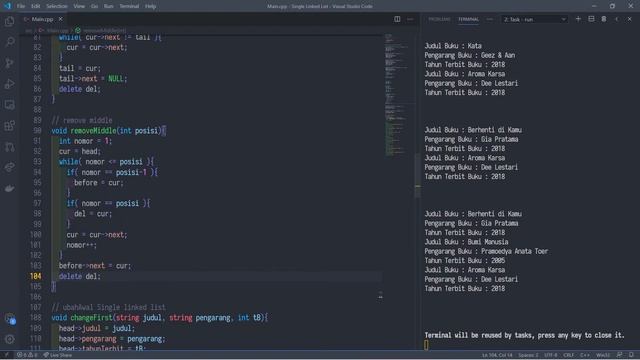Click Win32 configuration in status bar
The height and width of the screenshot is (360, 640).
tap(603, 355)
